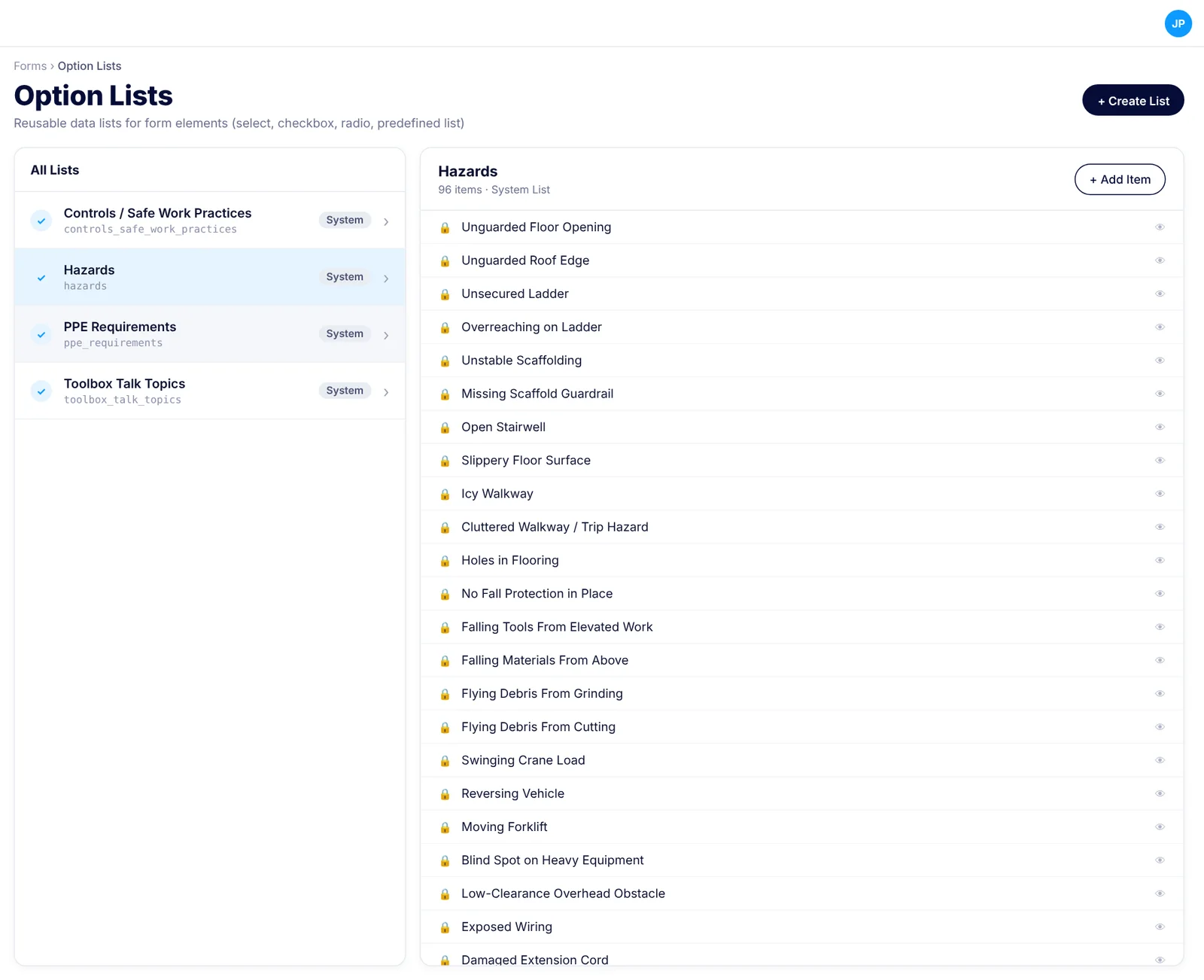Viewport: 1204px width, 980px height.
Task: Click the lock icon for Unstable Scaffolding
Action: (445, 361)
